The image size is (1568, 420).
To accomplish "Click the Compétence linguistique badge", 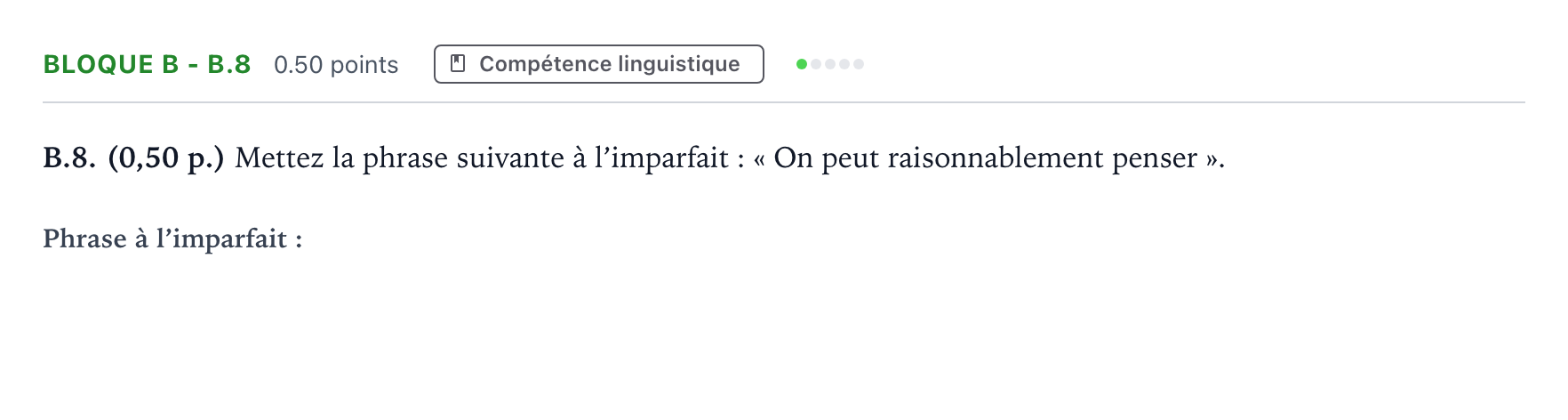I will pyautogui.click(x=599, y=64).
